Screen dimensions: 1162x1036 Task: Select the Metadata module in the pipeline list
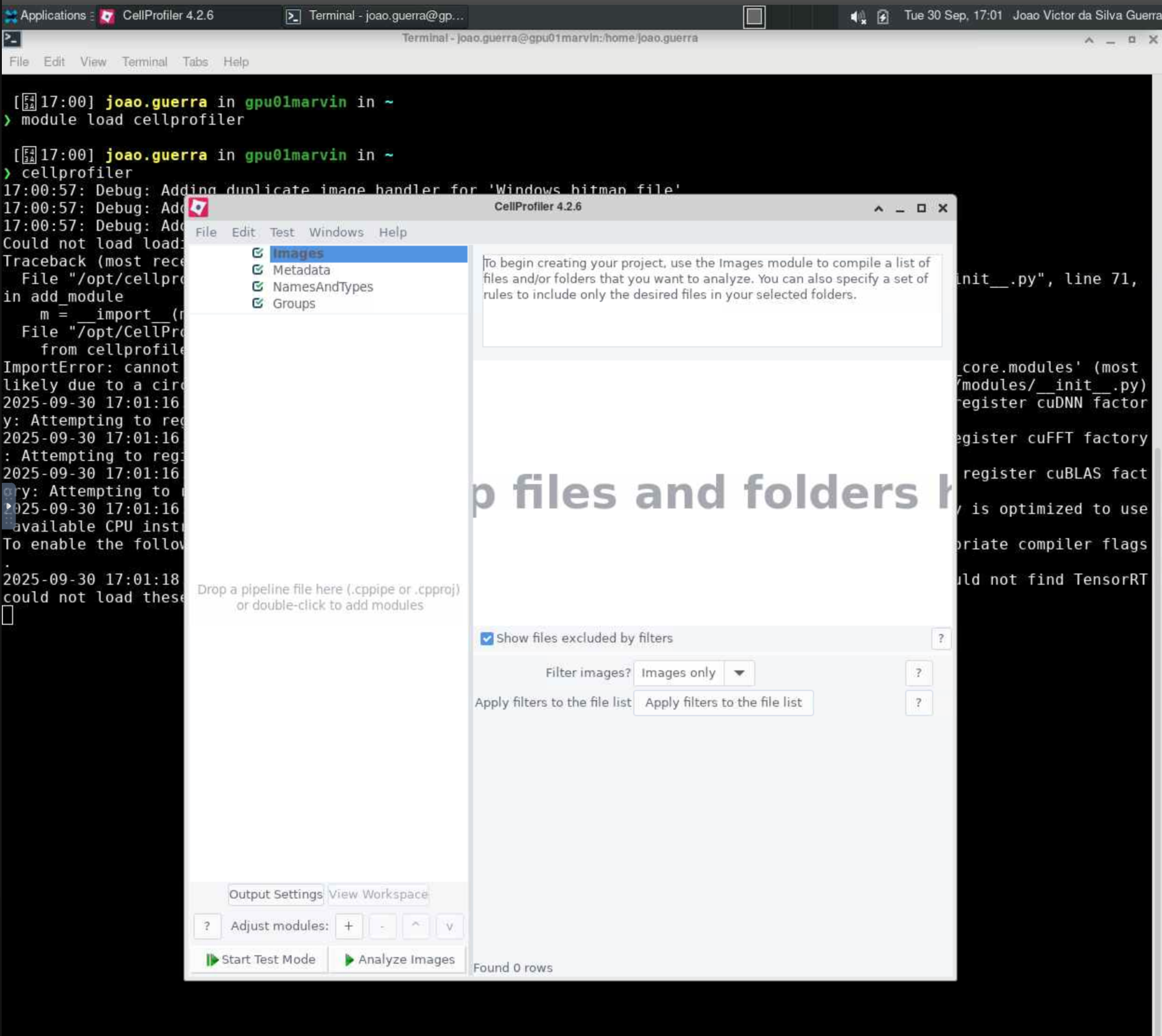pyautogui.click(x=301, y=269)
